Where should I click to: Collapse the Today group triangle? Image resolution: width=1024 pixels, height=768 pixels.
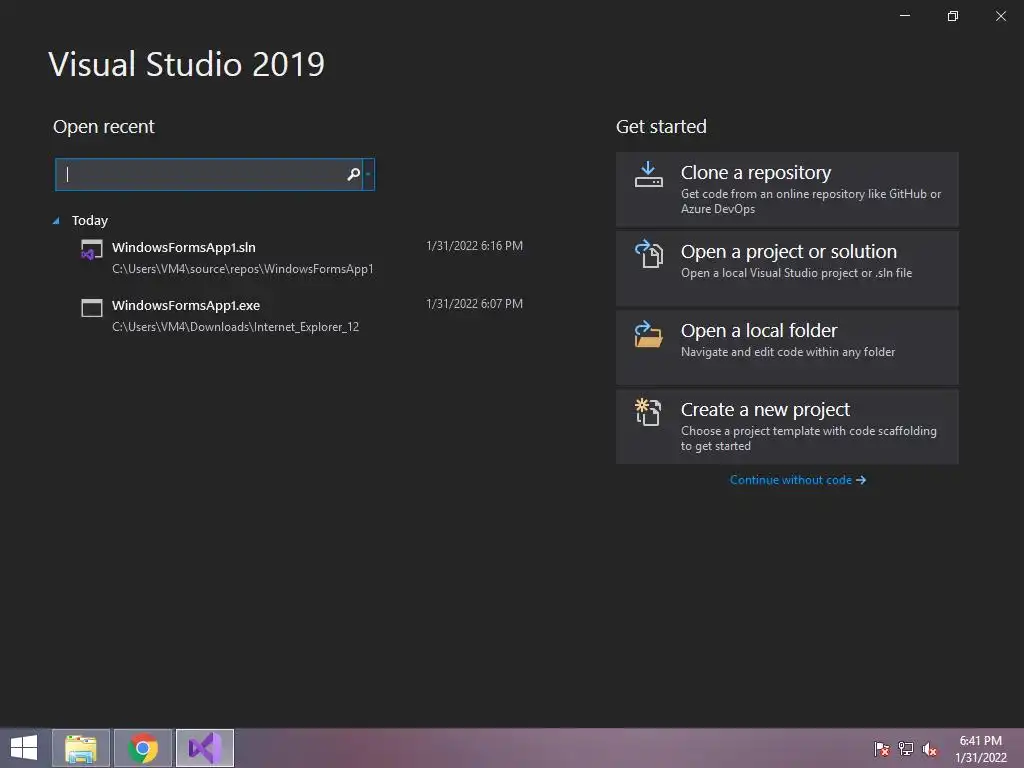coord(56,221)
